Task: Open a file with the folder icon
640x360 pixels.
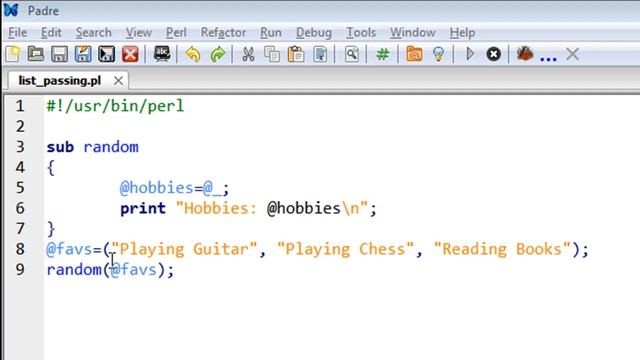Action: click(x=36, y=54)
